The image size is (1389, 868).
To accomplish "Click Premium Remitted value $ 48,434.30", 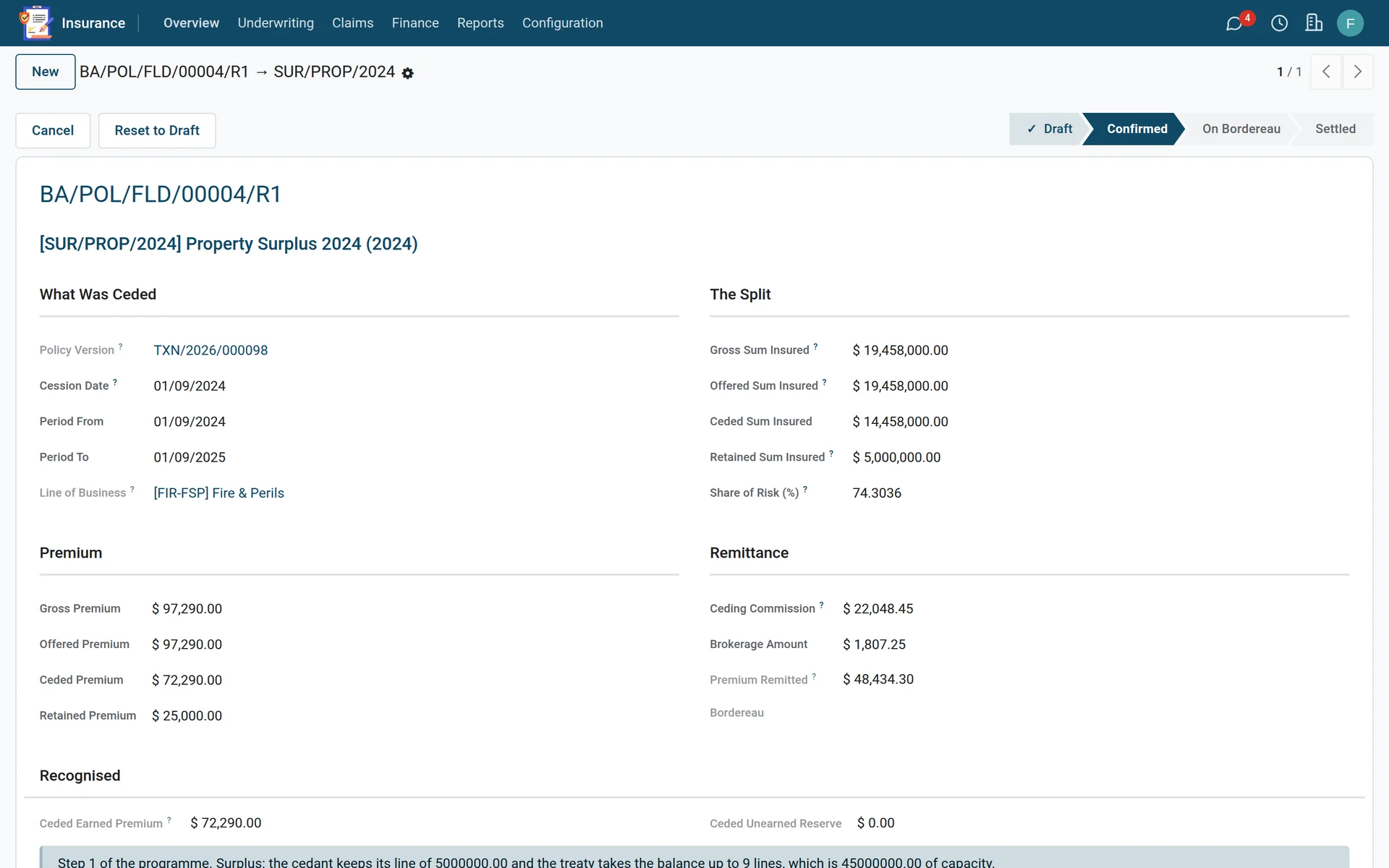I will tap(878, 679).
